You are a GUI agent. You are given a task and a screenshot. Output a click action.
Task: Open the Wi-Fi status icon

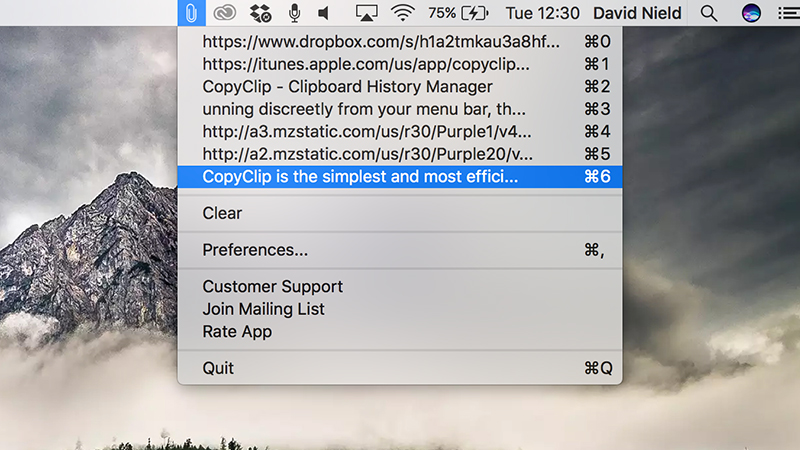pyautogui.click(x=403, y=13)
